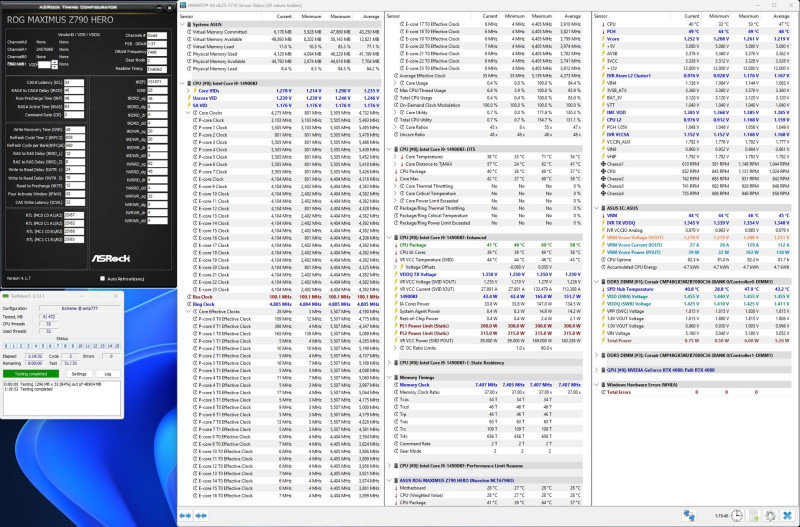The width and height of the screenshot is (800, 527).
Task: Click the chip icon beside System: ASUS header
Action: click(x=189, y=24)
